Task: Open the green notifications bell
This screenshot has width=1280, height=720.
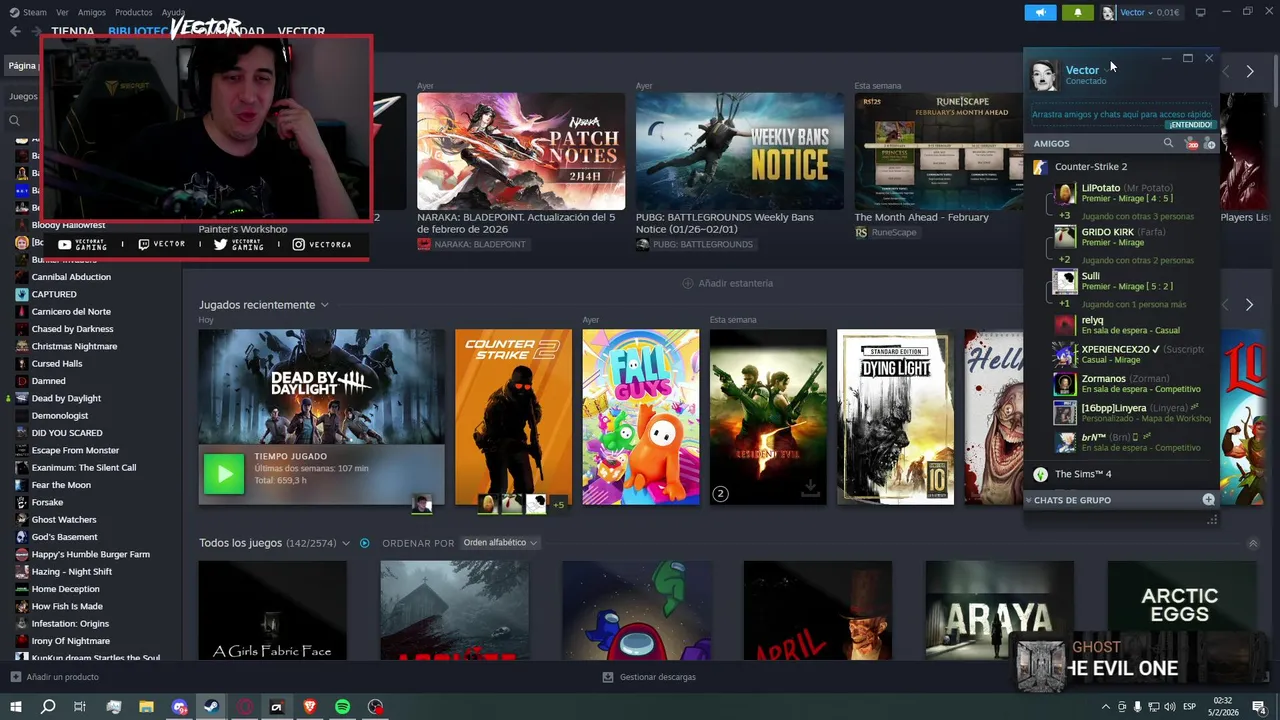Action: (1077, 12)
